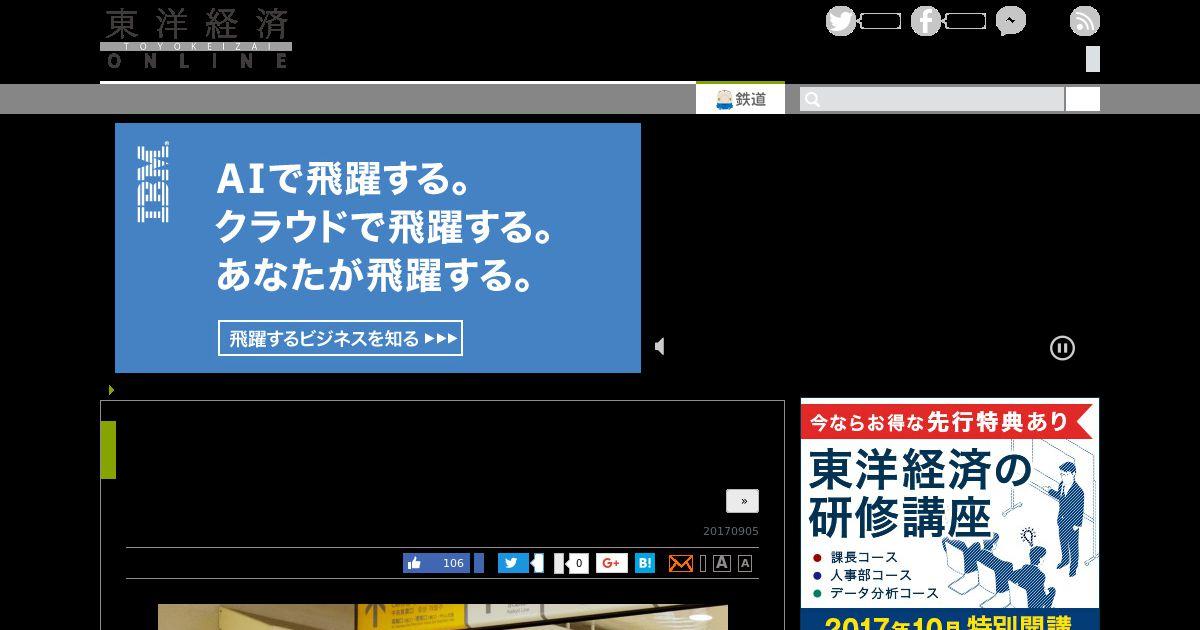The height and width of the screenshot is (630, 1200).
Task: Open the Messenger icon in the header
Action: 1011,21
